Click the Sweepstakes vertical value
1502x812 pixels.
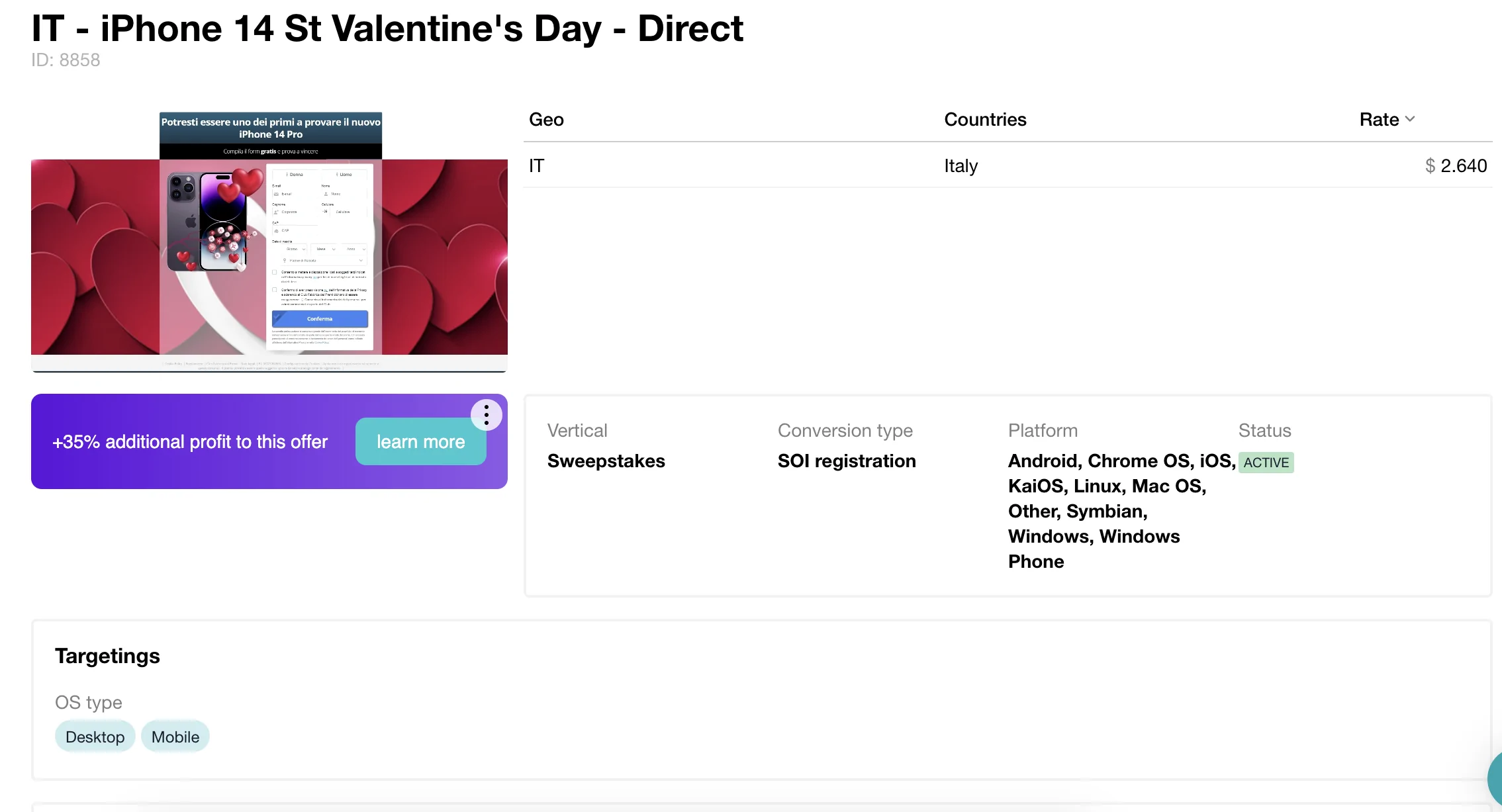[x=606, y=461]
